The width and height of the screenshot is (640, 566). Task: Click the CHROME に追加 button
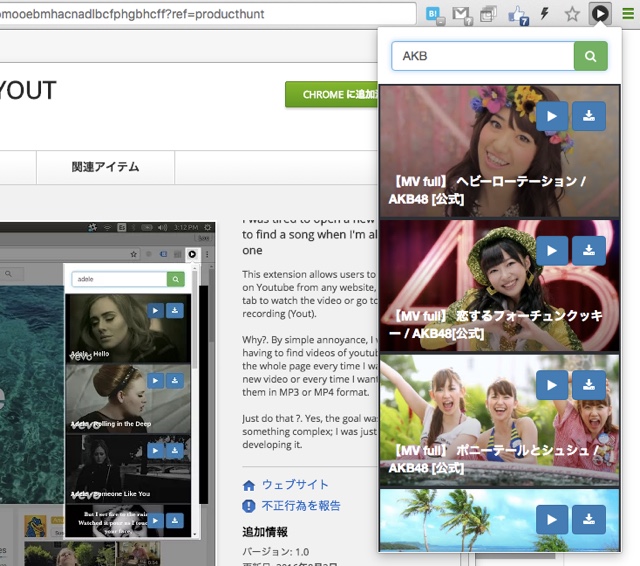[331, 94]
